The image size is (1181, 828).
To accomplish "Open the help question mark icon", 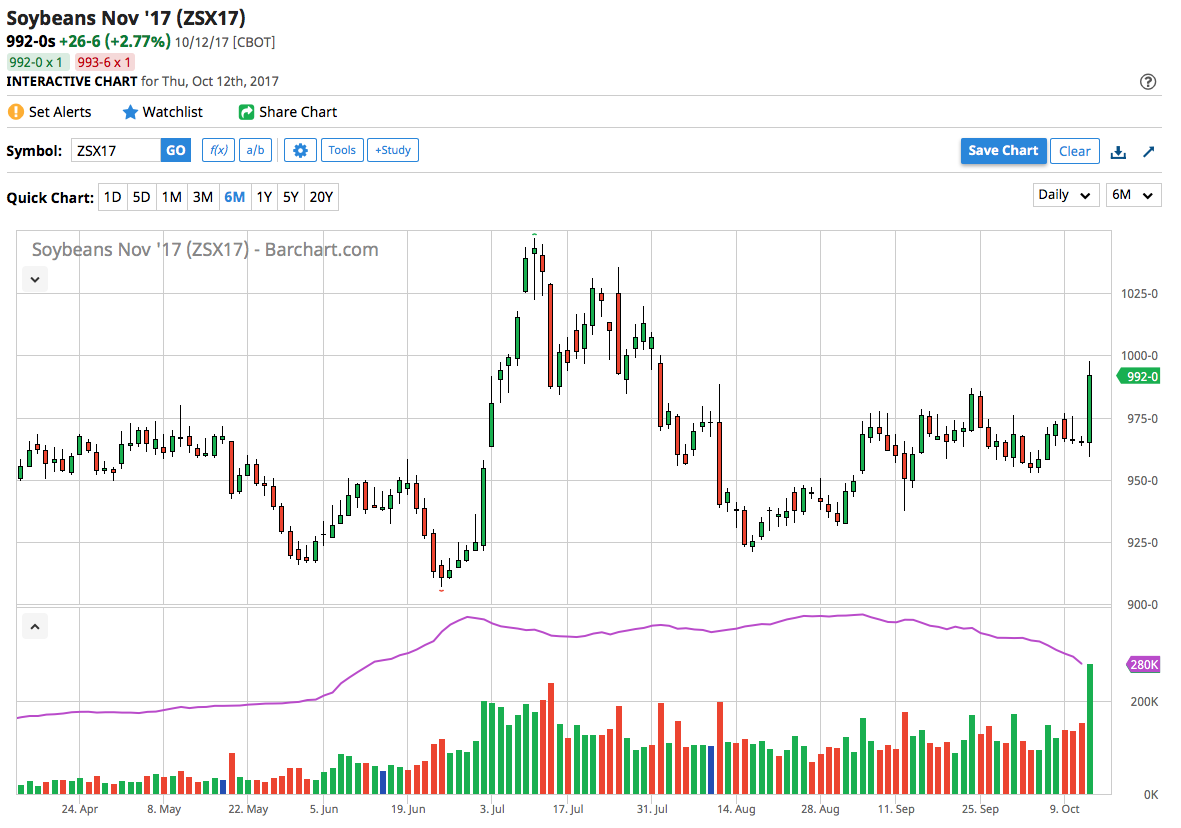I will pyautogui.click(x=1147, y=81).
